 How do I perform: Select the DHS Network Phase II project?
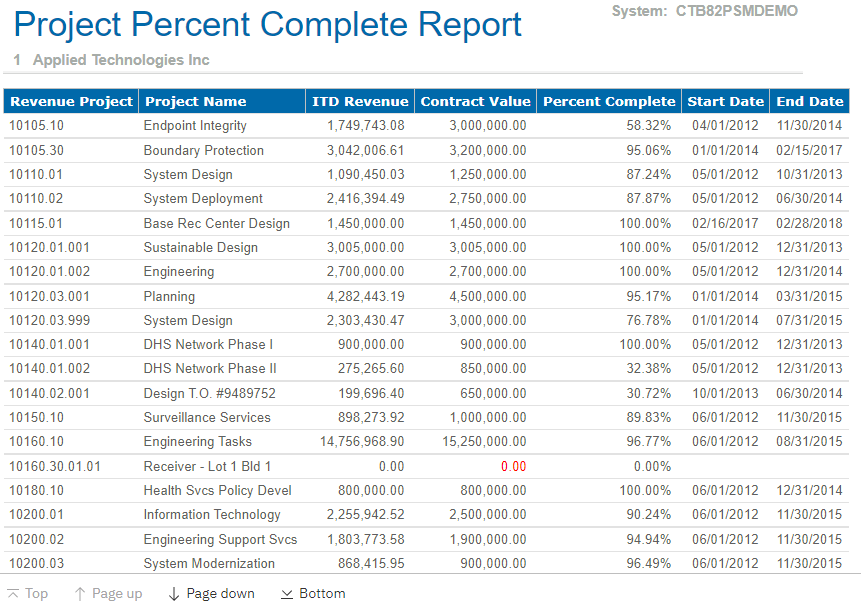point(210,369)
